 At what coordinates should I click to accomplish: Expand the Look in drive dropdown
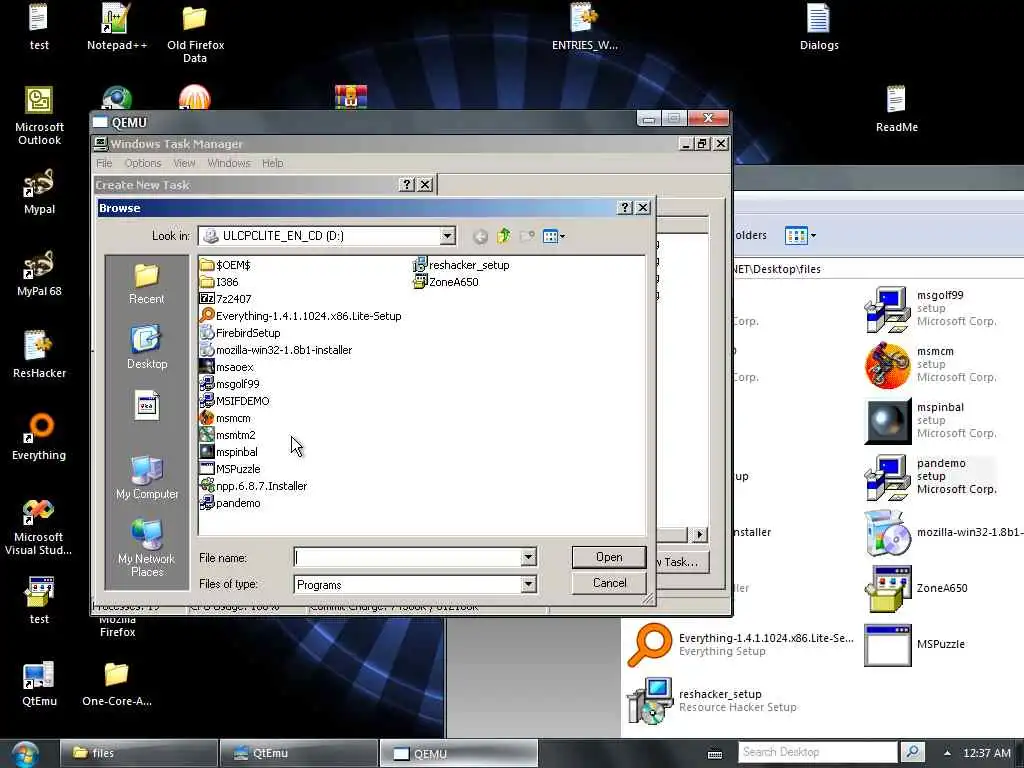pos(447,236)
